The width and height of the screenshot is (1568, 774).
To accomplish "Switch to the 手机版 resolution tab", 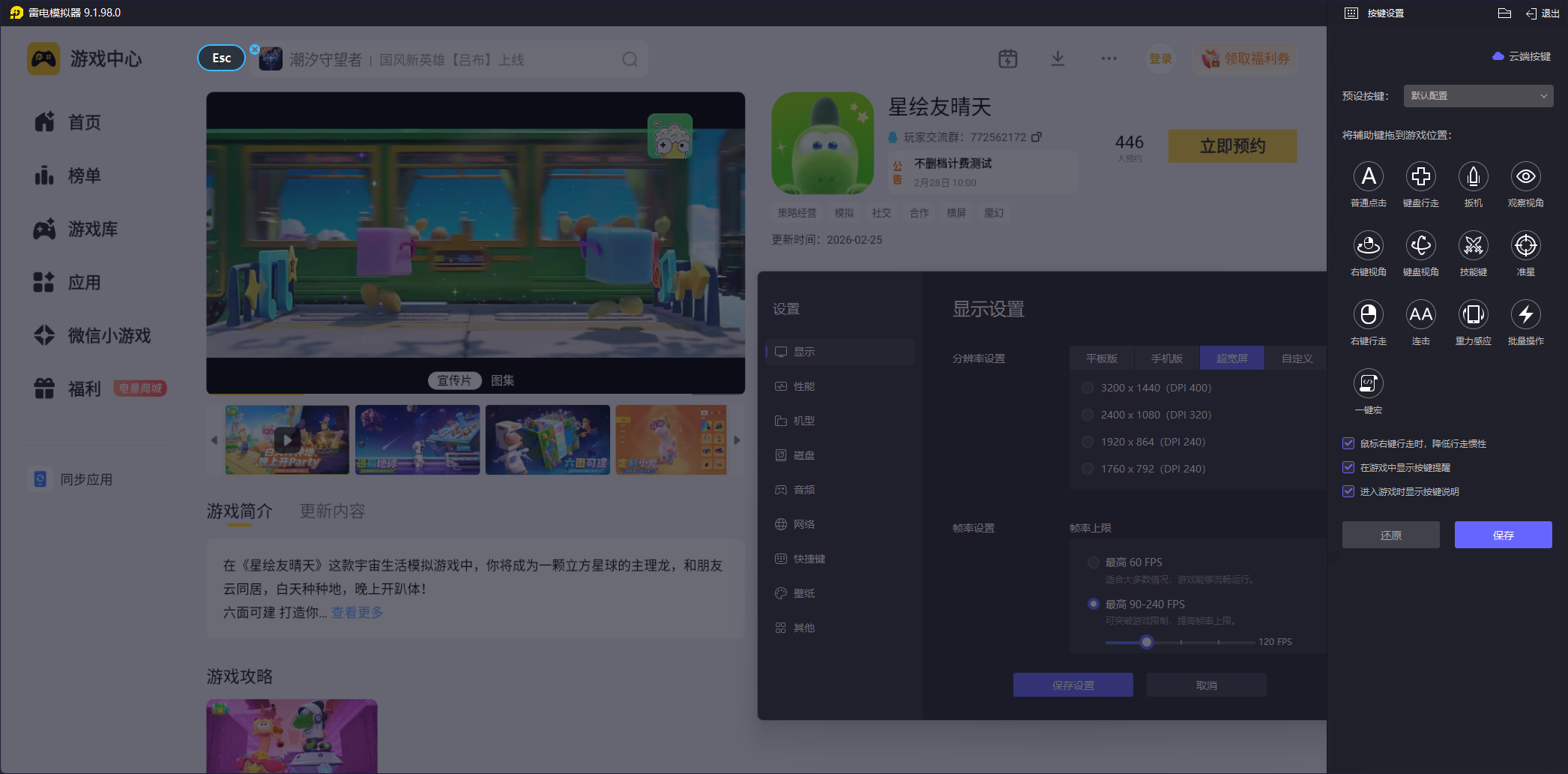I will point(1167,358).
